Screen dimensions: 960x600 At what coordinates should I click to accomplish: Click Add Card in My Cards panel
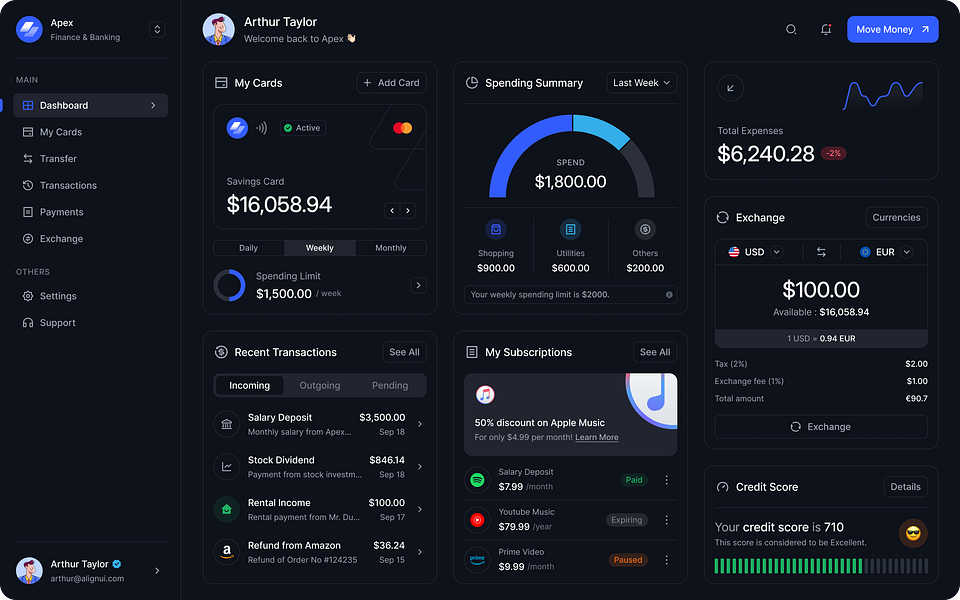click(391, 83)
